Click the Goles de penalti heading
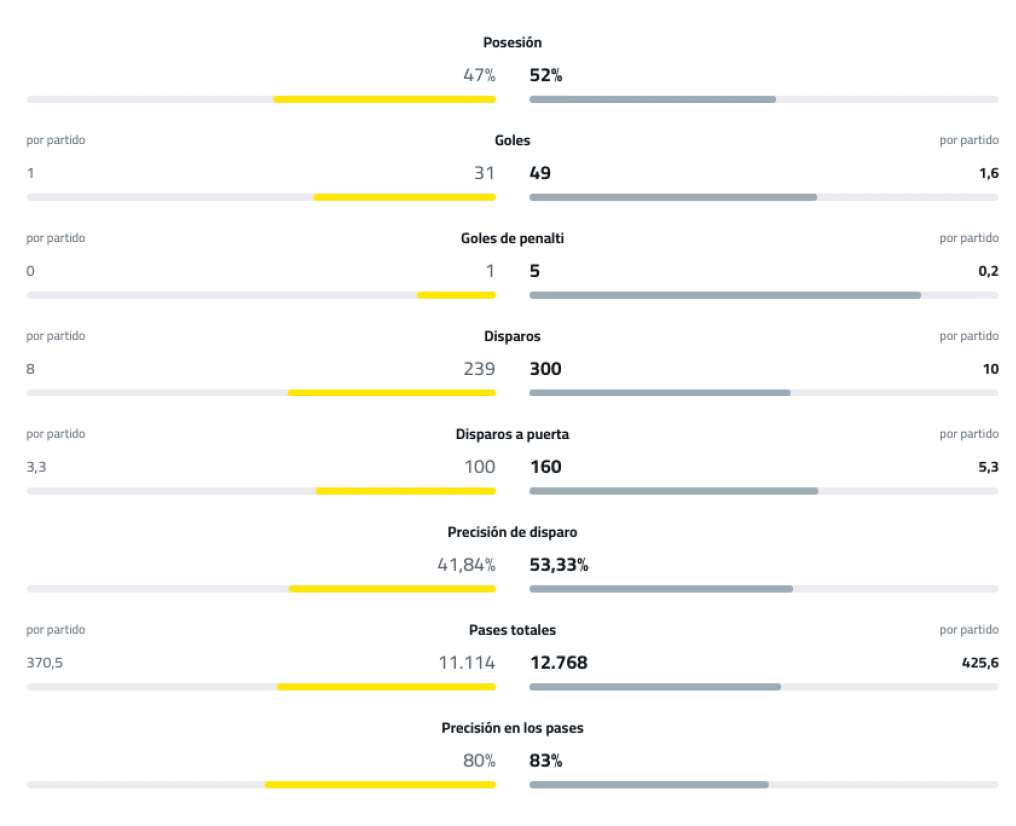Screen dimensions: 1016x826 point(512,239)
